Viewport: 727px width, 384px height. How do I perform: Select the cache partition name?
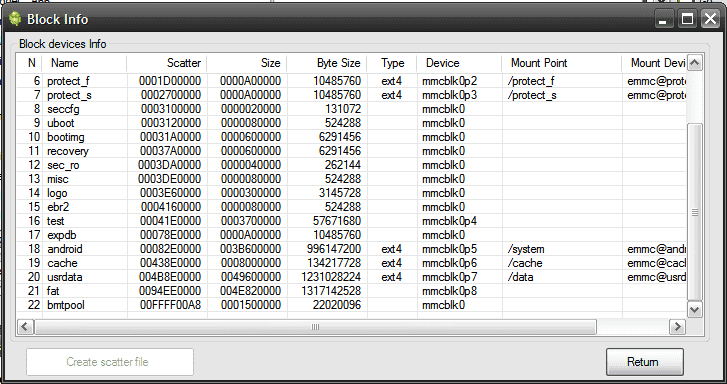pos(62,263)
